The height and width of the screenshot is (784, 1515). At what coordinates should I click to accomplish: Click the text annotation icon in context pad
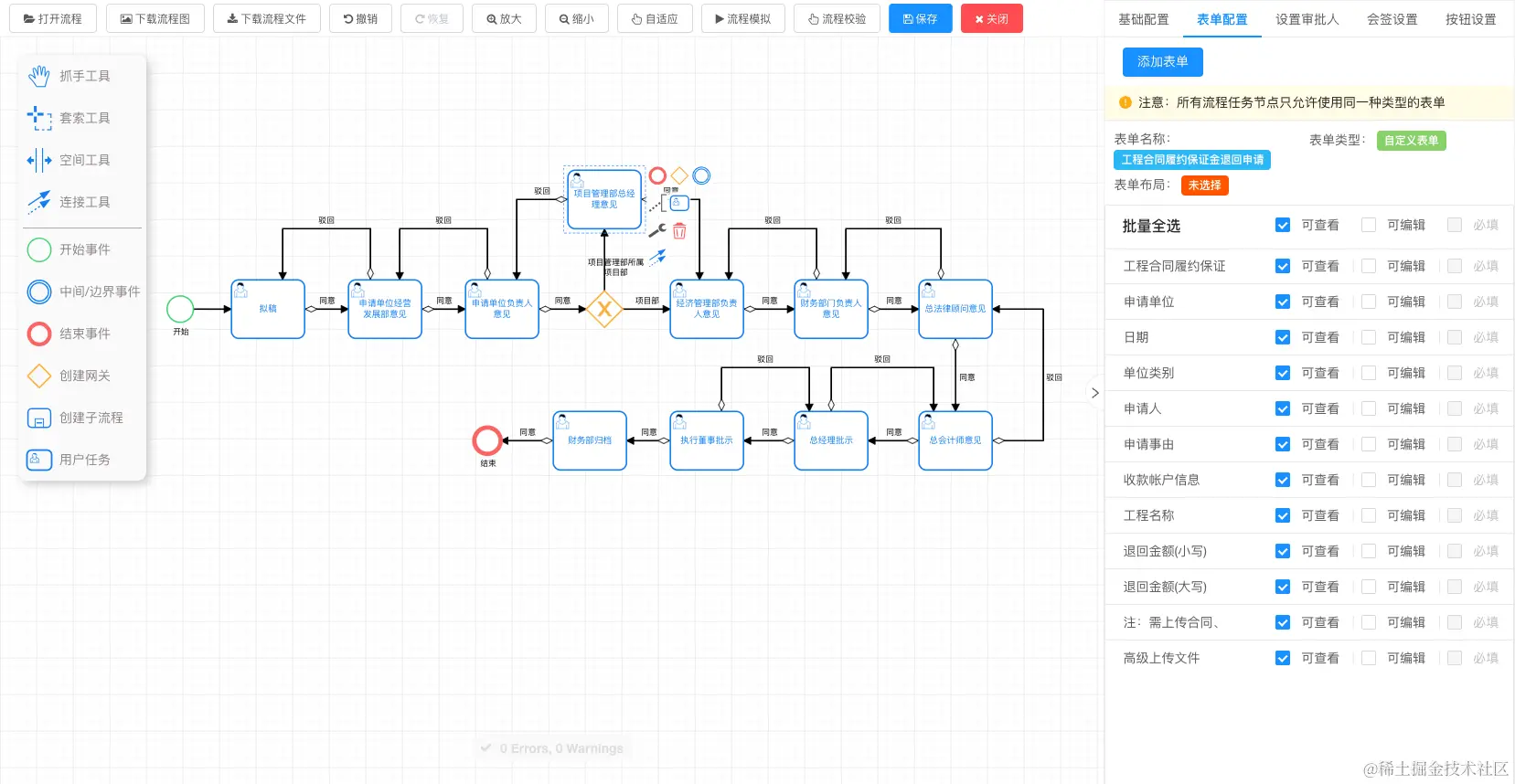click(657, 203)
